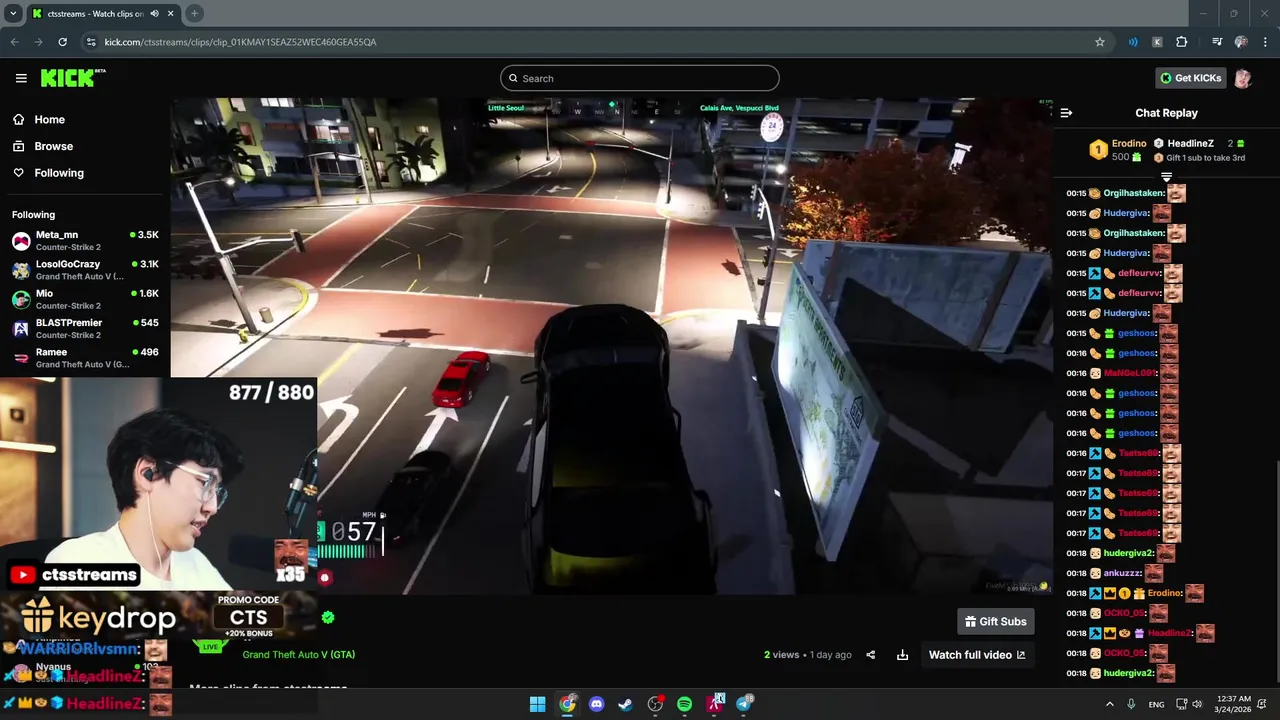The image size is (1280, 720).
Task: Open Grand Theft Auto V category link
Action: coord(298,654)
